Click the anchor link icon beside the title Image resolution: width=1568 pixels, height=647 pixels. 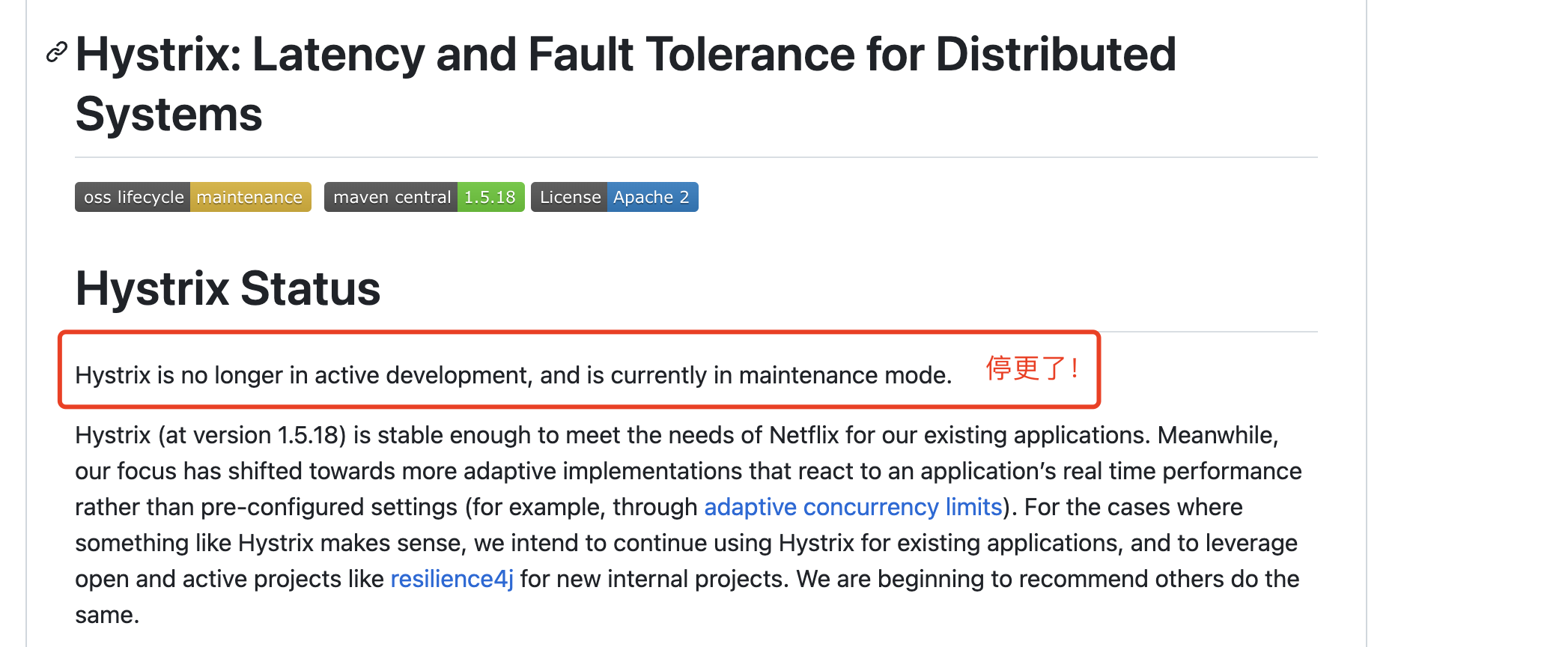57,52
